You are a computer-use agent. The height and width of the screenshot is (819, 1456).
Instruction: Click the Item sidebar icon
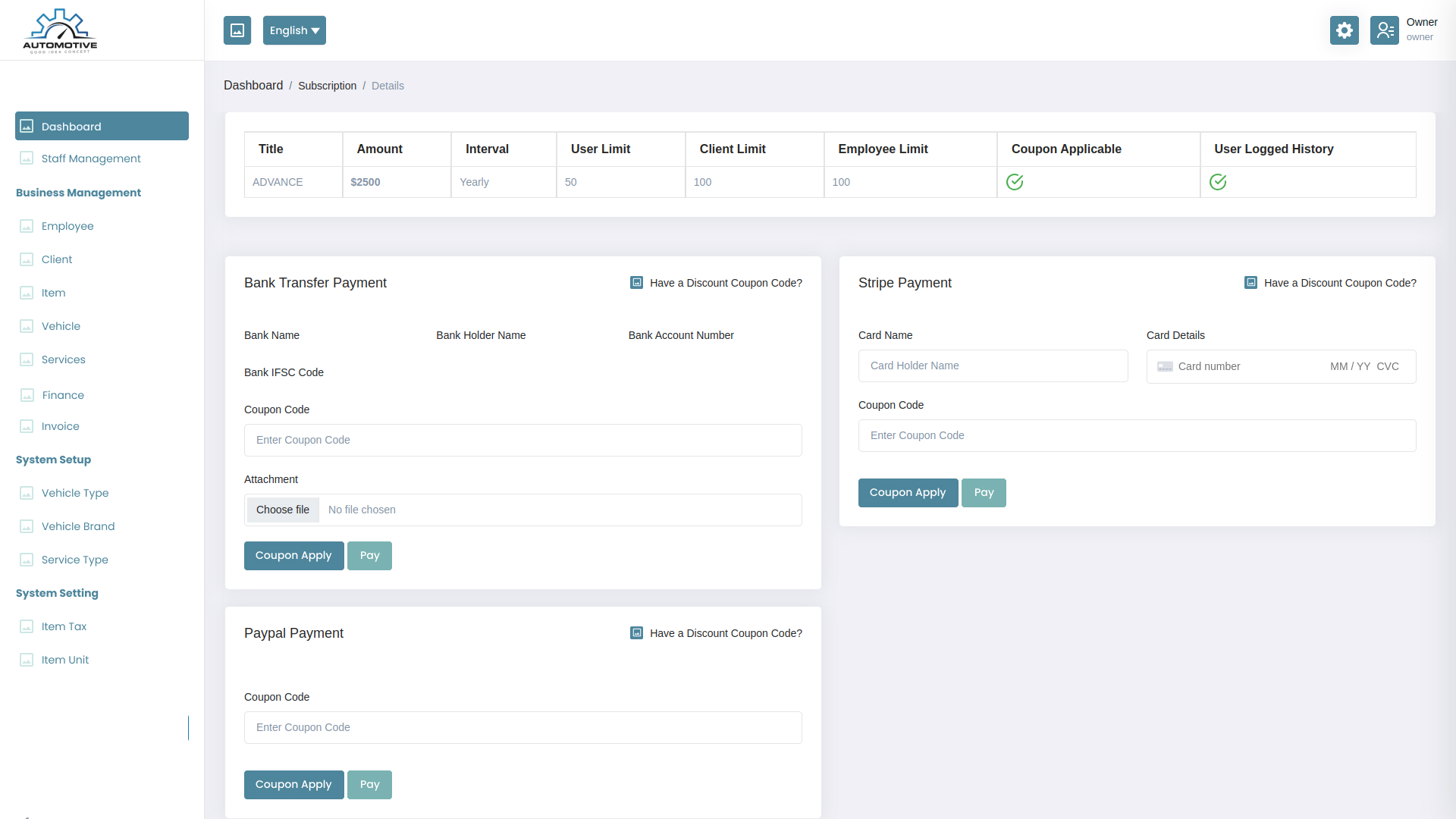coord(27,293)
